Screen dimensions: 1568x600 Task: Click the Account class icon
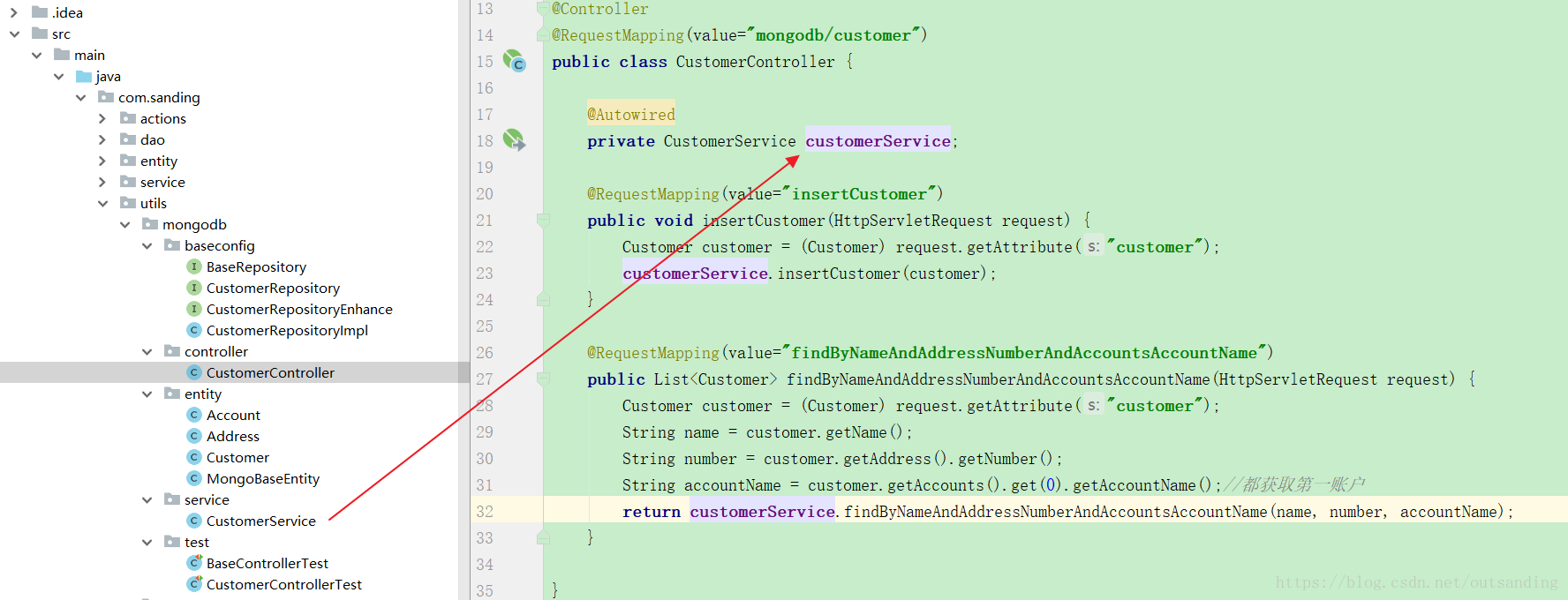click(194, 415)
